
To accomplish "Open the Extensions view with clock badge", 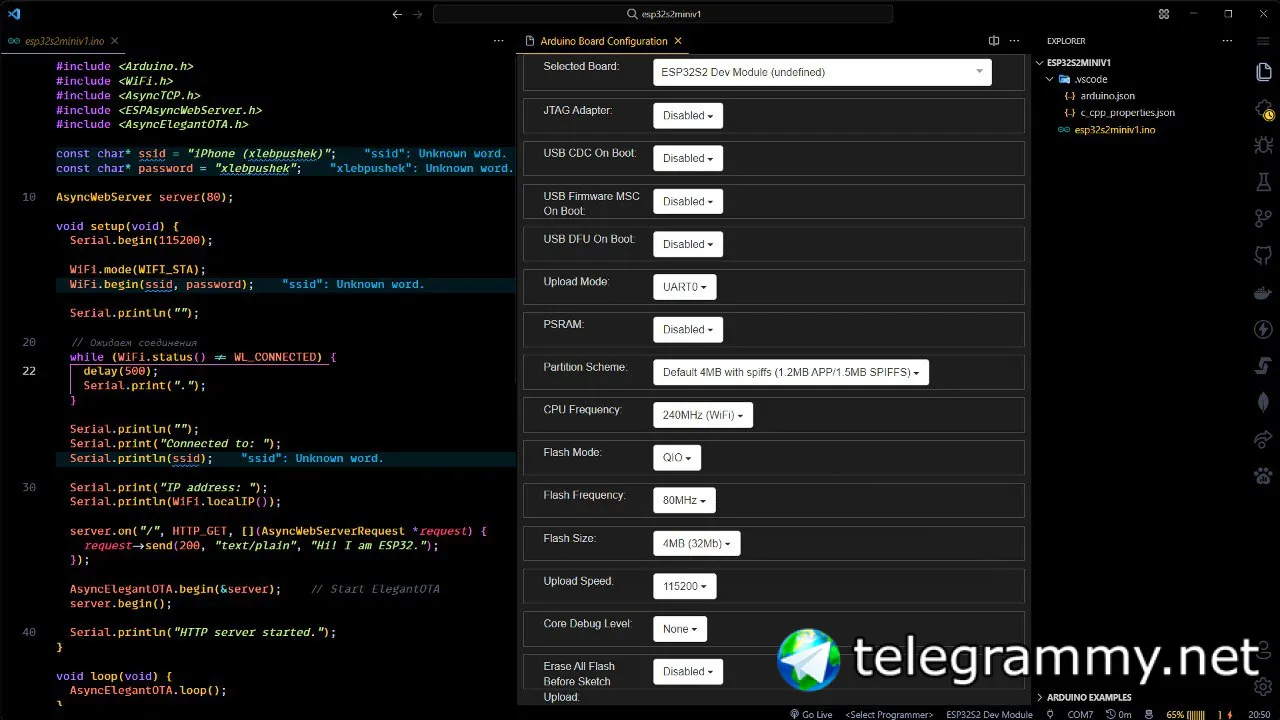I will coord(1263,109).
